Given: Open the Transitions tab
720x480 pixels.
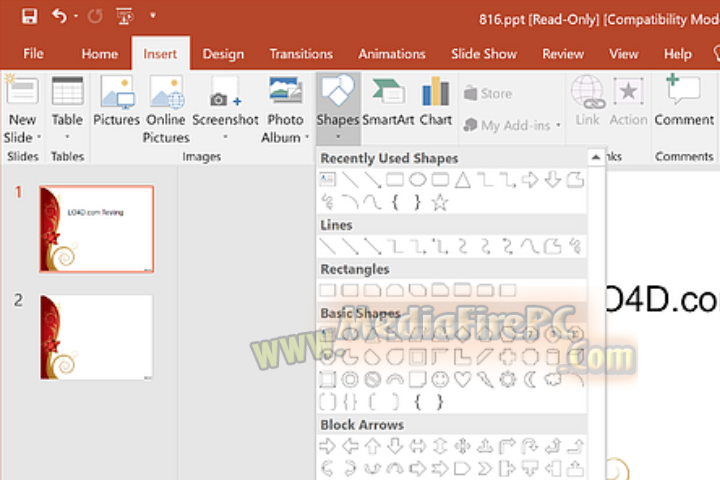Looking at the screenshot, I should pyautogui.click(x=301, y=54).
